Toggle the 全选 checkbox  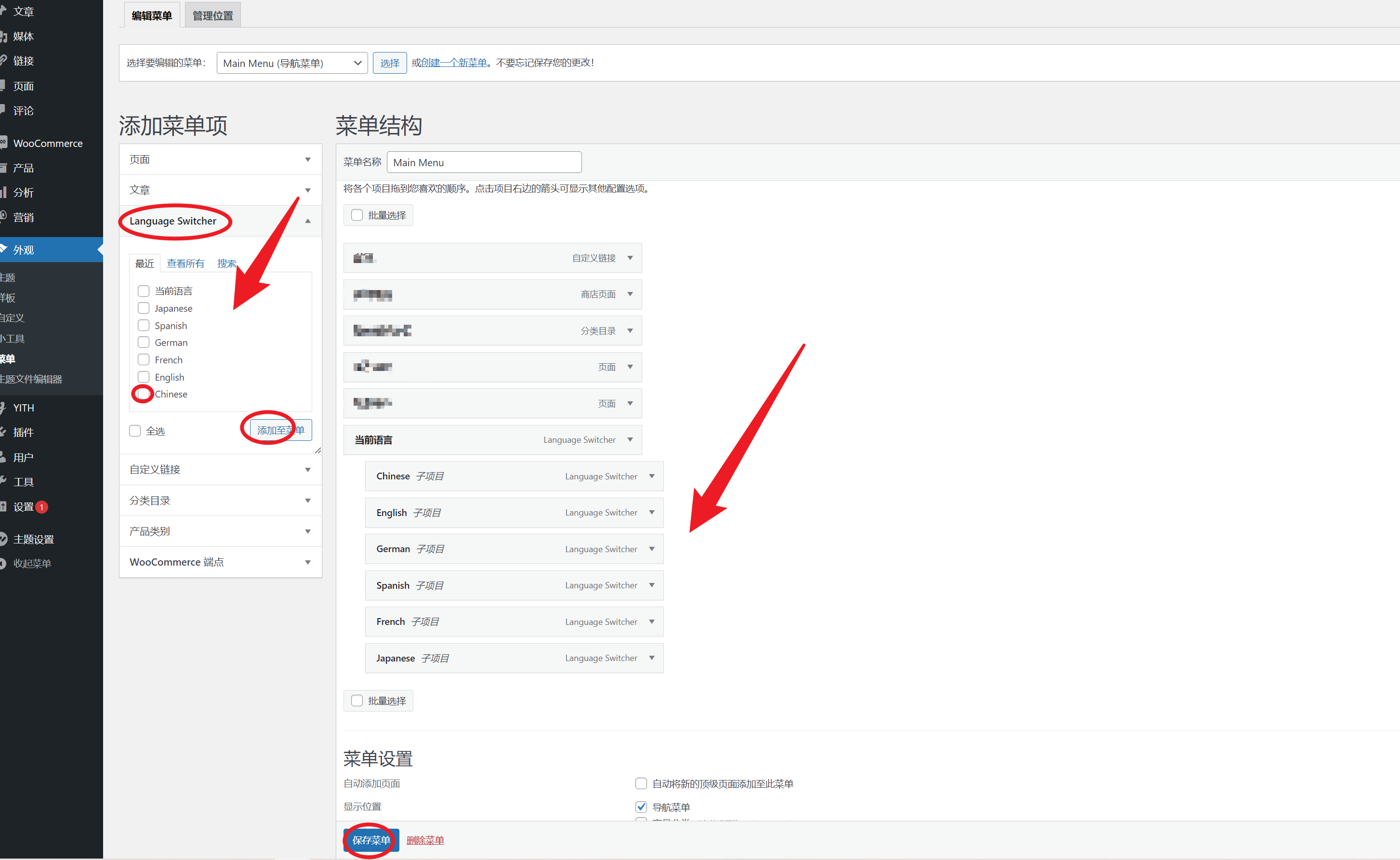(x=133, y=429)
